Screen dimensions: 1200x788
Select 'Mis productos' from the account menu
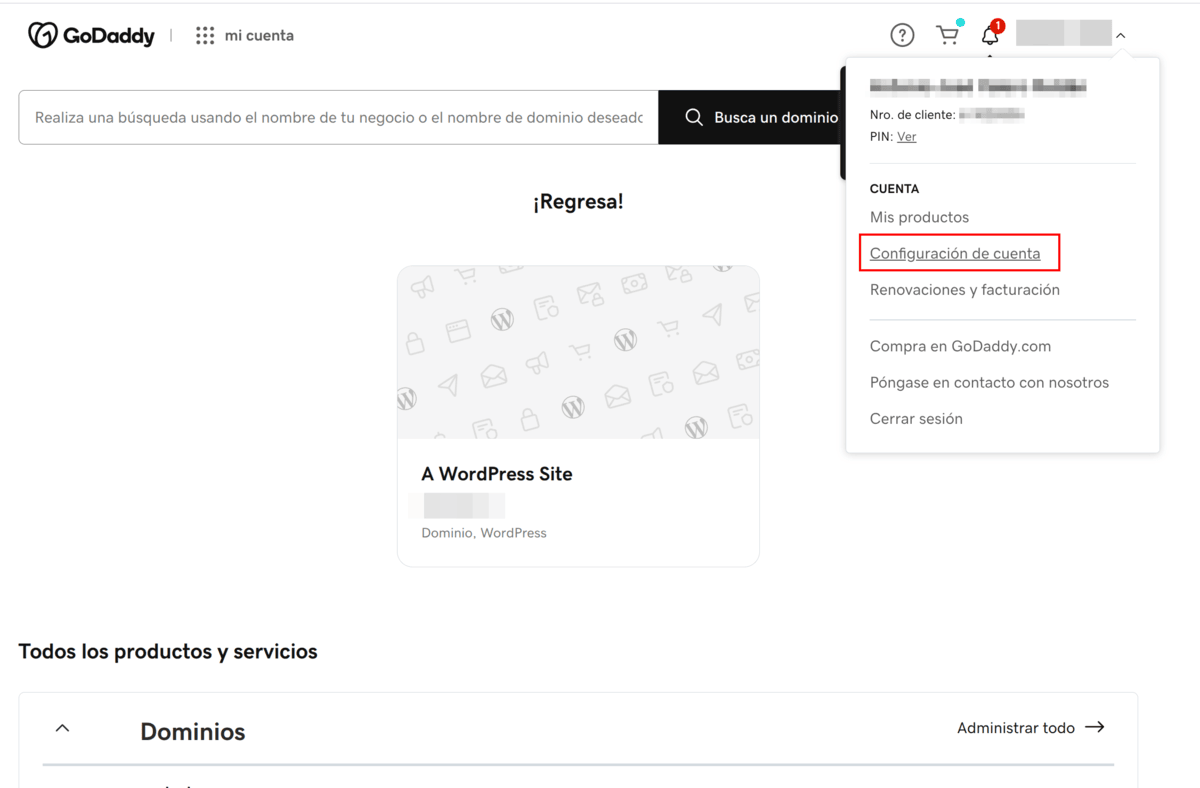pos(918,217)
